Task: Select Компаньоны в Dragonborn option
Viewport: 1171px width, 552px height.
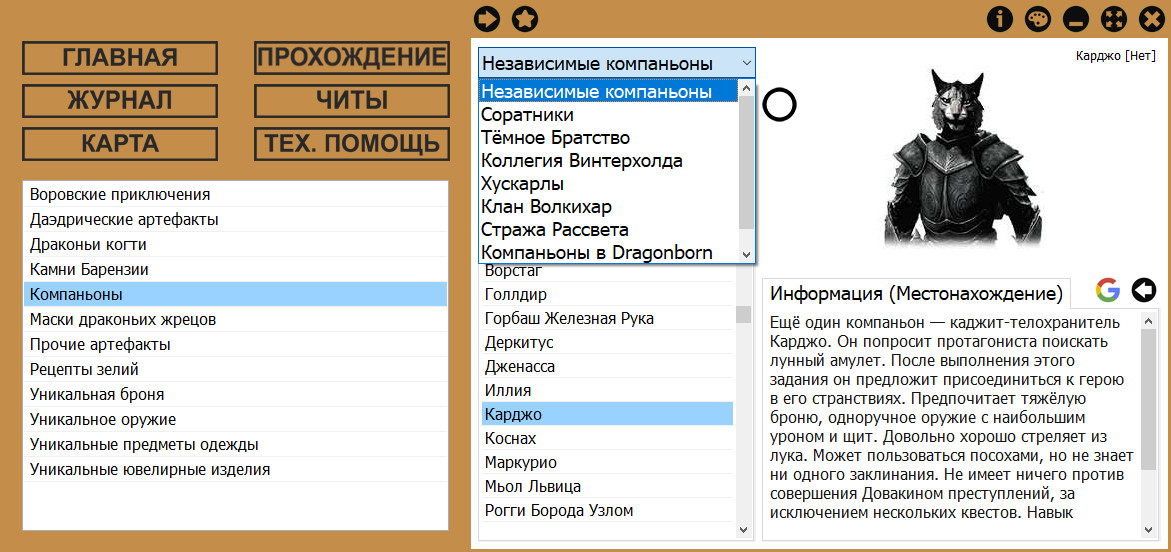Action: [x=608, y=252]
